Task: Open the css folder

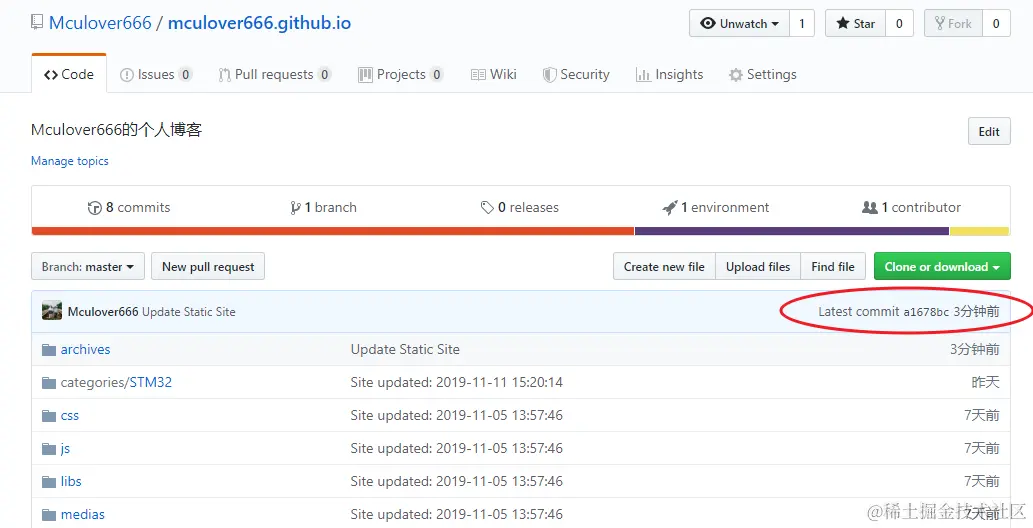Action: pos(70,415)
